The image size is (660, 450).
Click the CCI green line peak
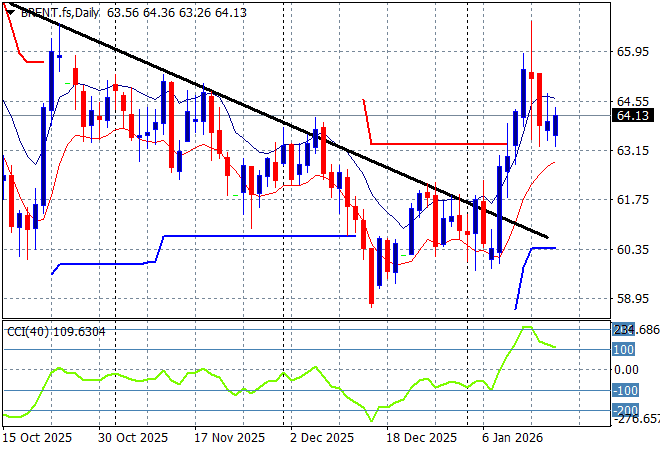(x=527, y=327)
